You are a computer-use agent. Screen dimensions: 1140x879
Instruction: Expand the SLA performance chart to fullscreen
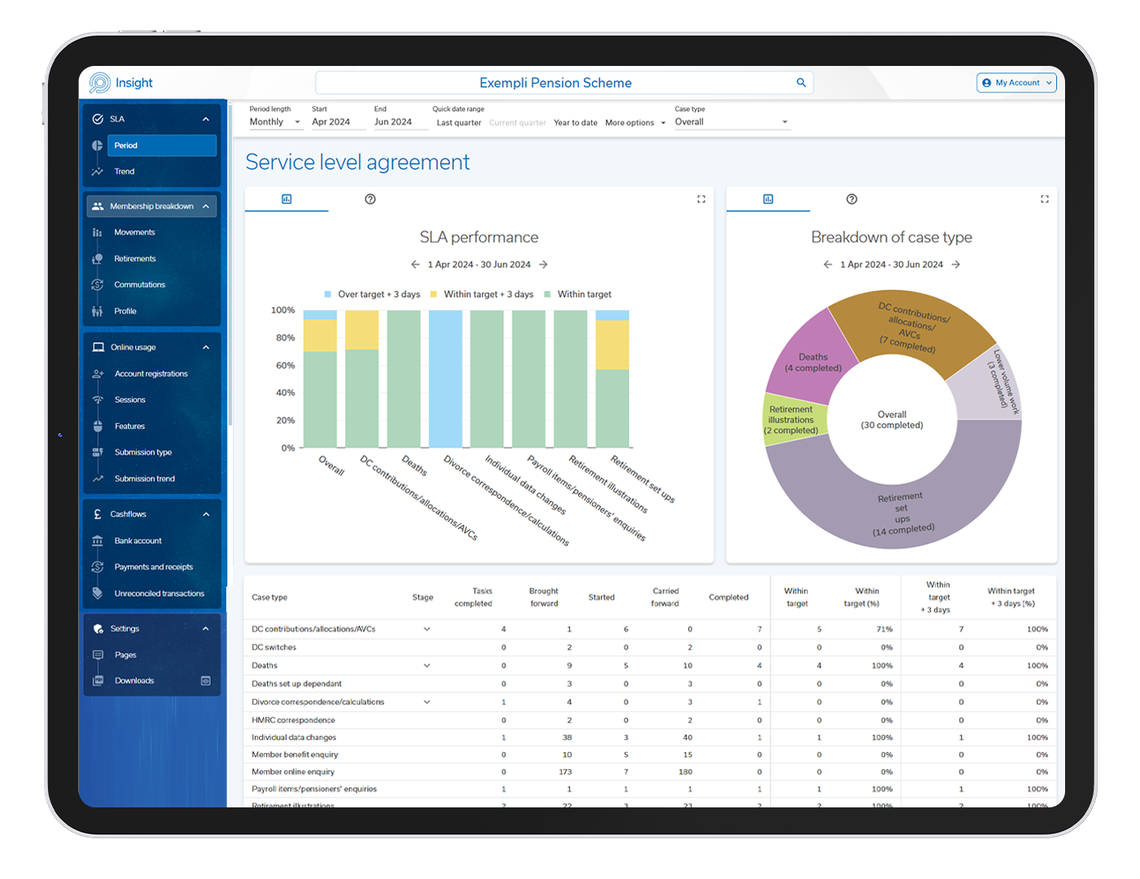click(703, 199)
